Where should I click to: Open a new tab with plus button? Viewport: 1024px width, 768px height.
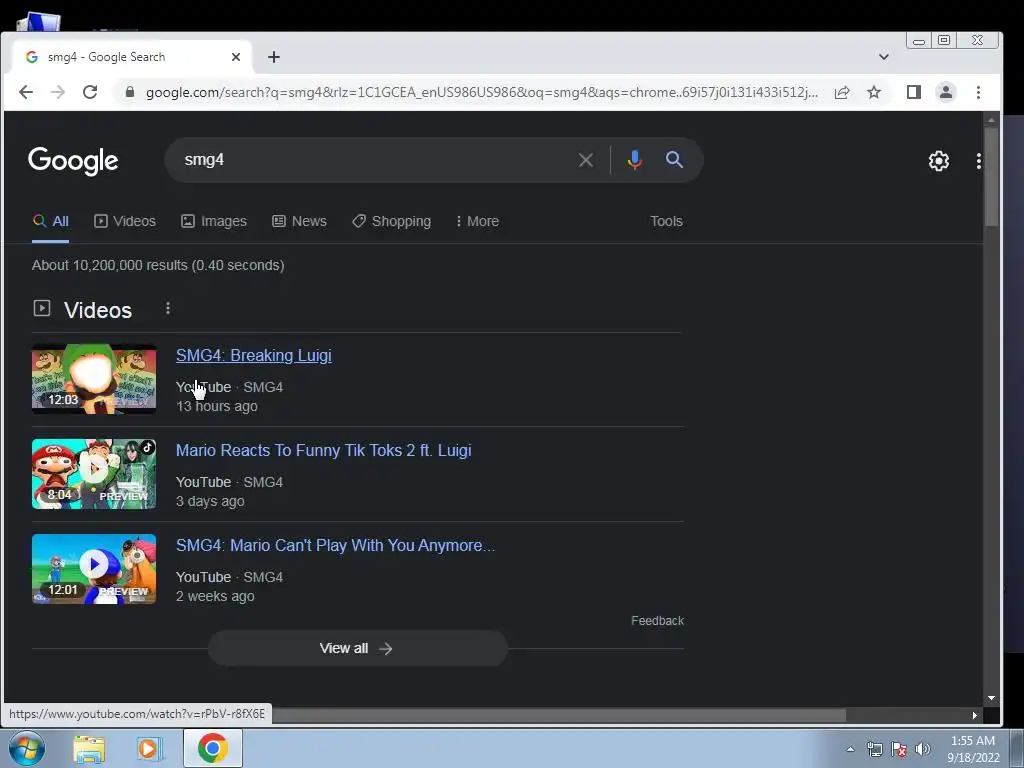coord(274,57)
